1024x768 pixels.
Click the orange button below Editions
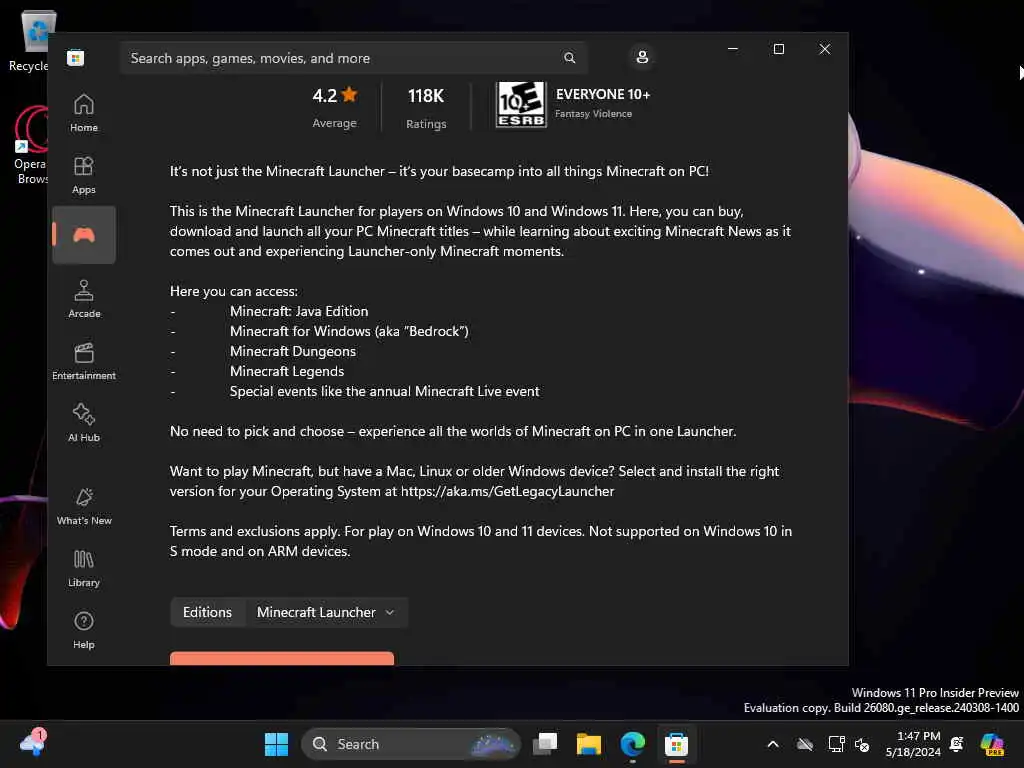tap(281, 658)
